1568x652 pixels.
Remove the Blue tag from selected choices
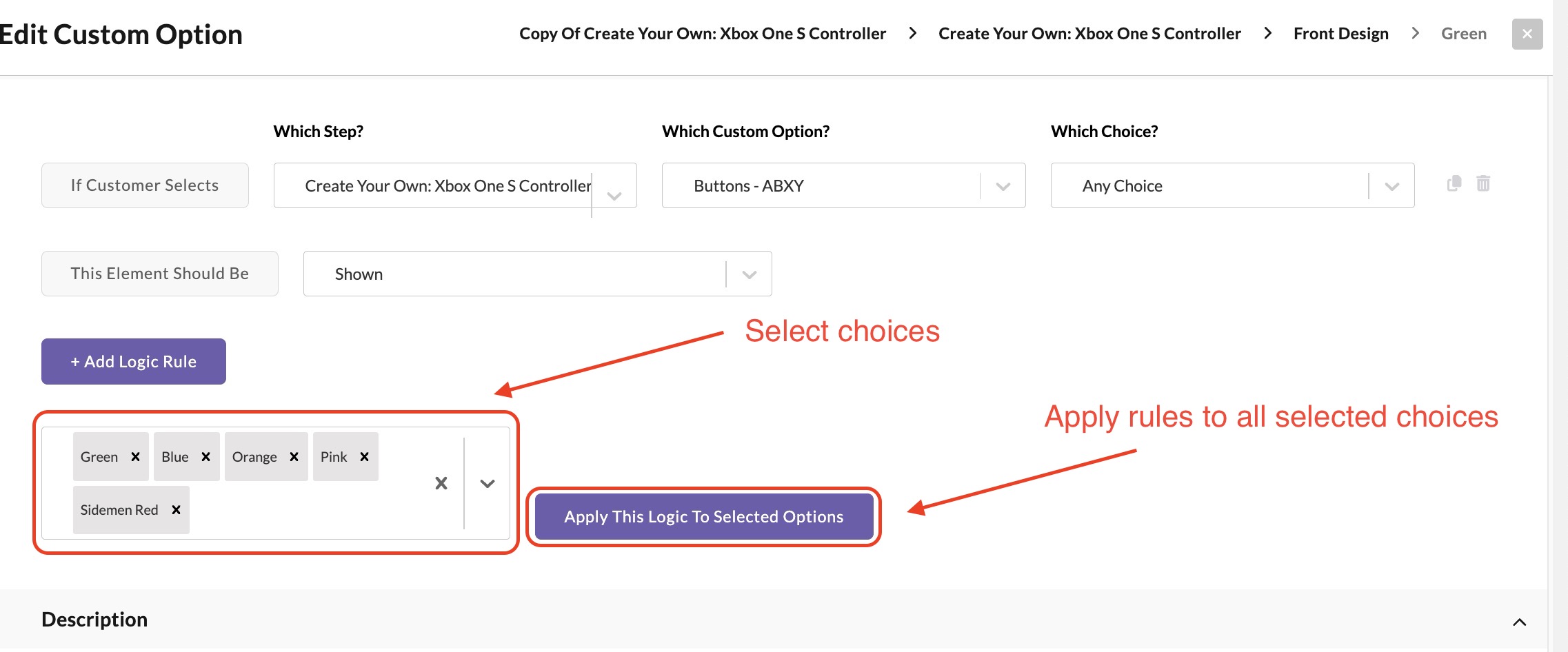205,457
